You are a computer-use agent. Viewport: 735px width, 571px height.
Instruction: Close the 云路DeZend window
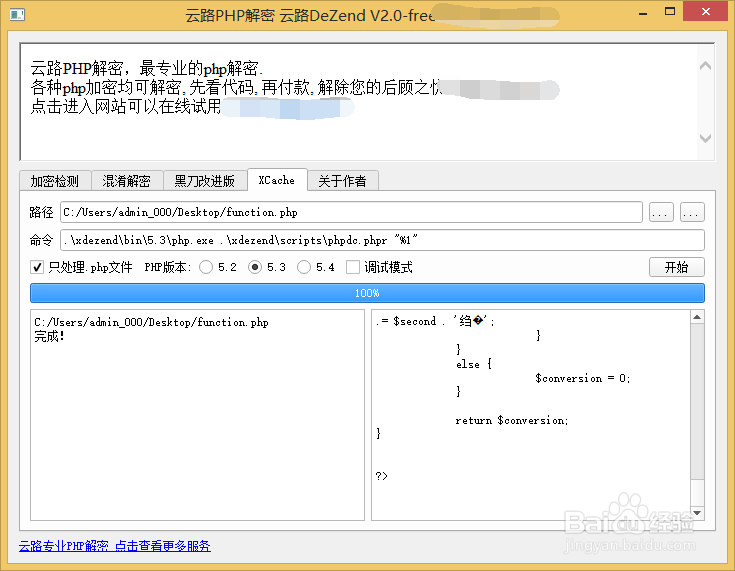[705, 12]
